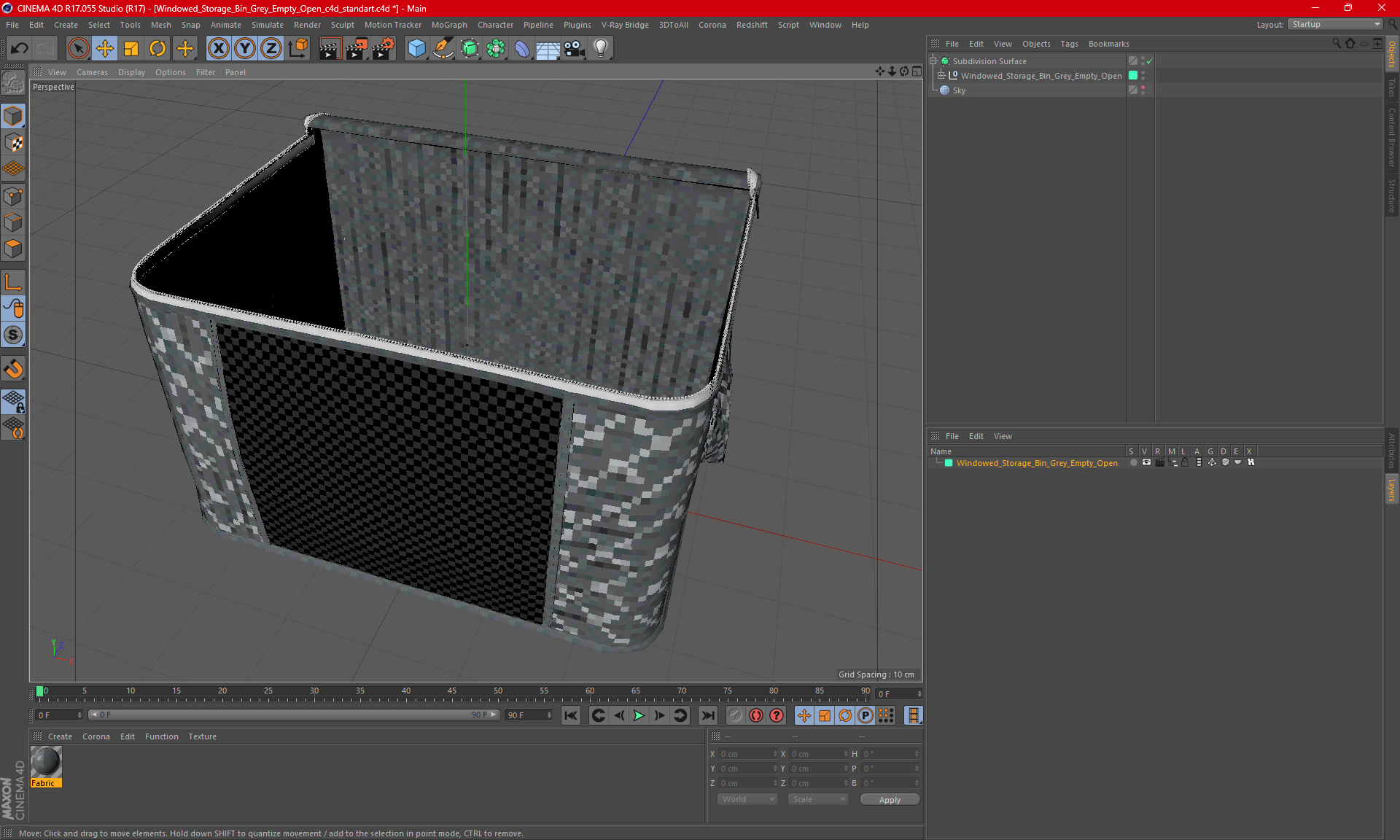Add a Camera object
1400x840 pixels.
[575, 49]
